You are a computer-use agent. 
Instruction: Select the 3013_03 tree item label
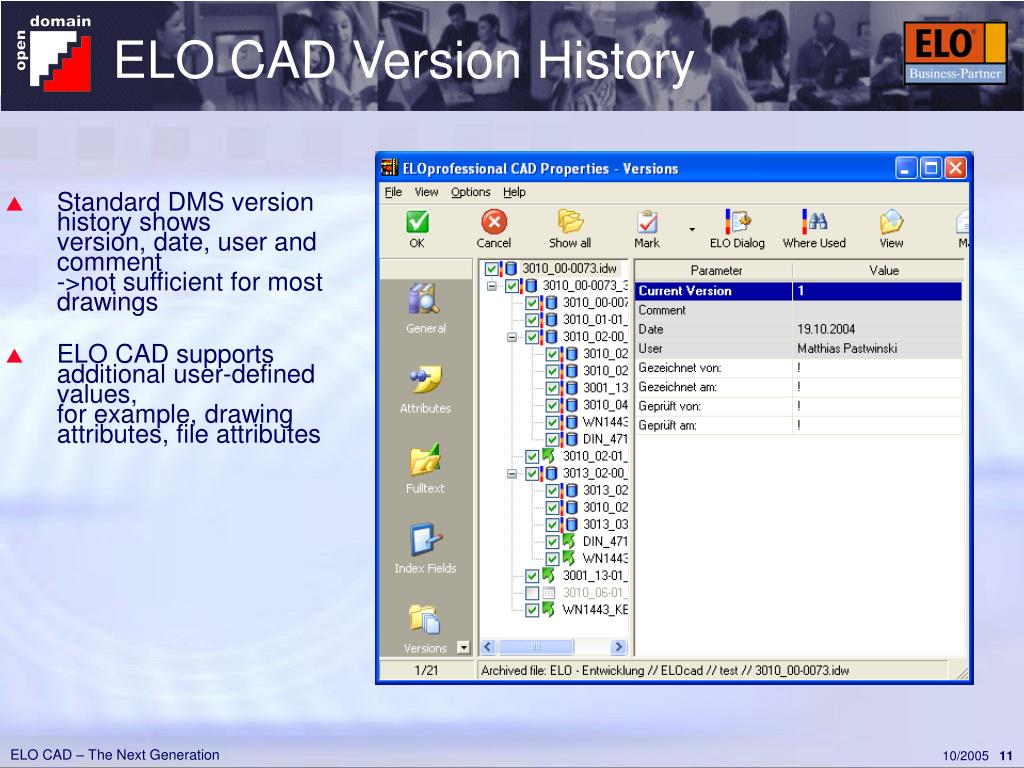605,524
